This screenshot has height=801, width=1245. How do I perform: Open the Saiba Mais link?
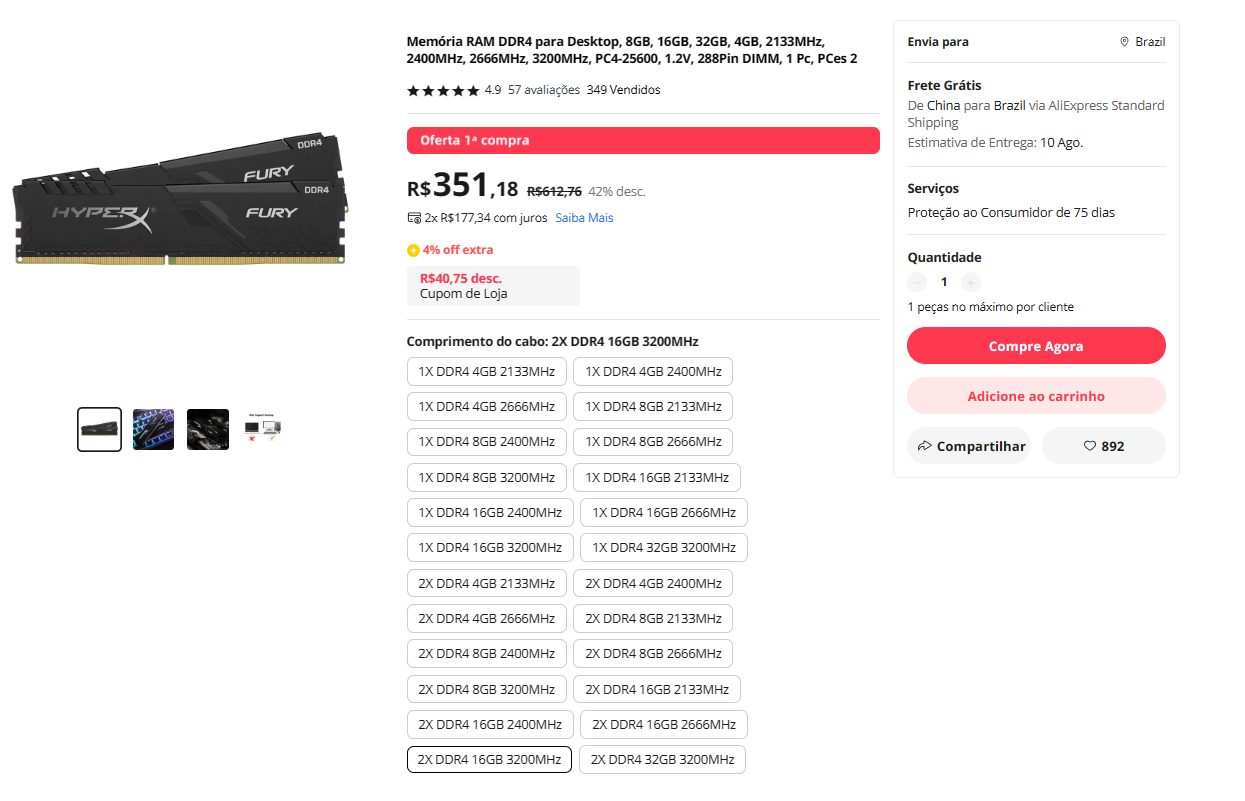point(584,218)
